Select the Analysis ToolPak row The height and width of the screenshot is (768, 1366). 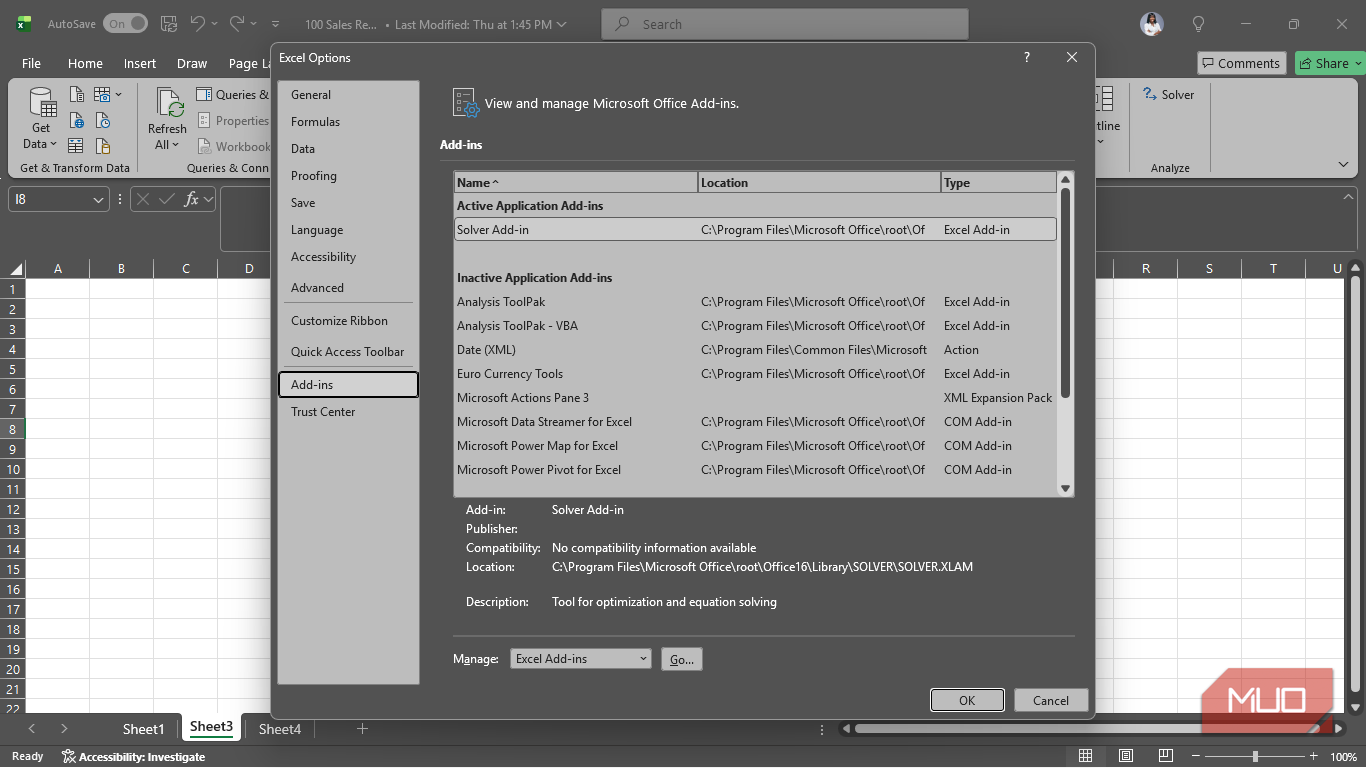click(x=756, y=302)
